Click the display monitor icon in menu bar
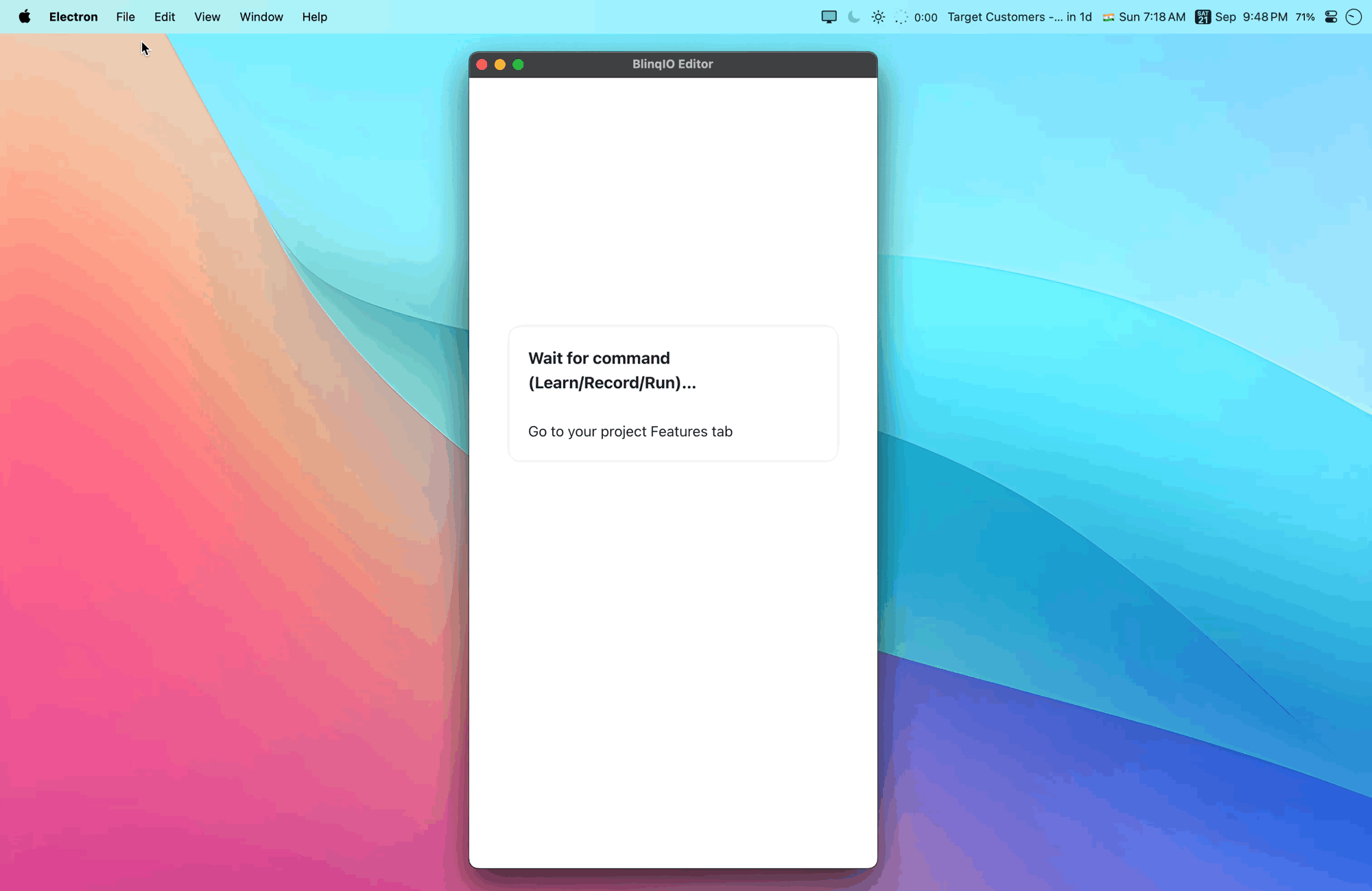This screenshot has width=1372, height=891. 829,17
